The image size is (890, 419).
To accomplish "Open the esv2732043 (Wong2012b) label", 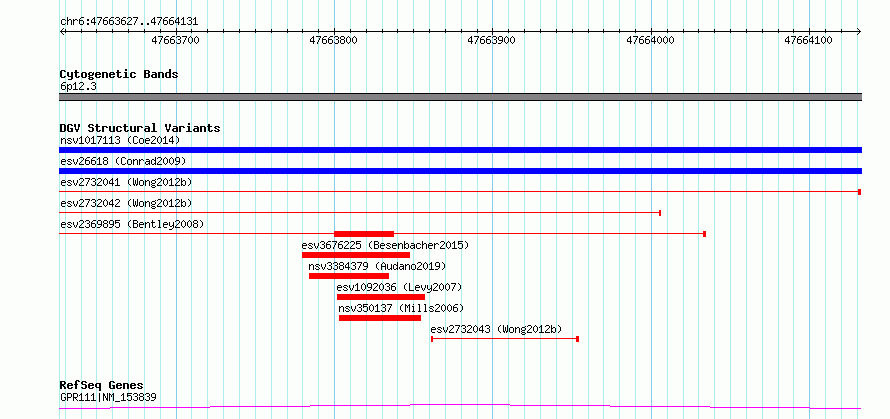I will tap(497, 329).
